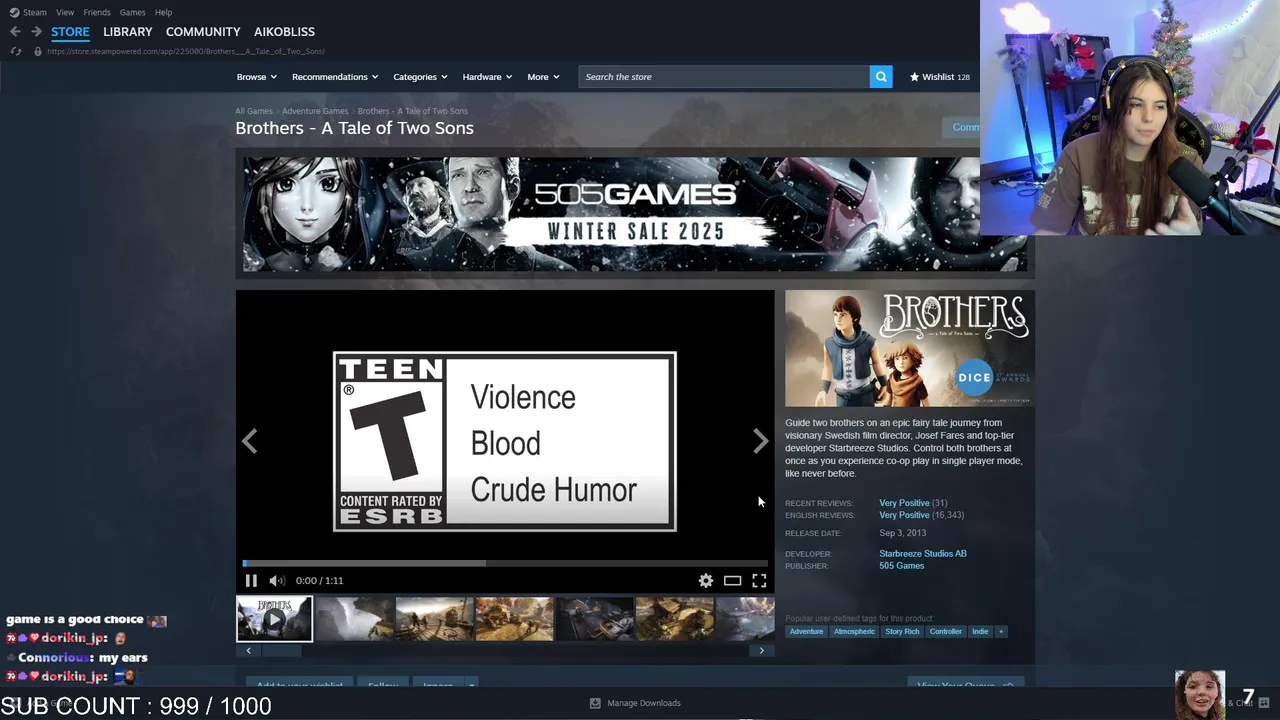Select the Indie tag
This screenshot has height=720, width=1280.
pyautogui.click(x=980, y=631)
